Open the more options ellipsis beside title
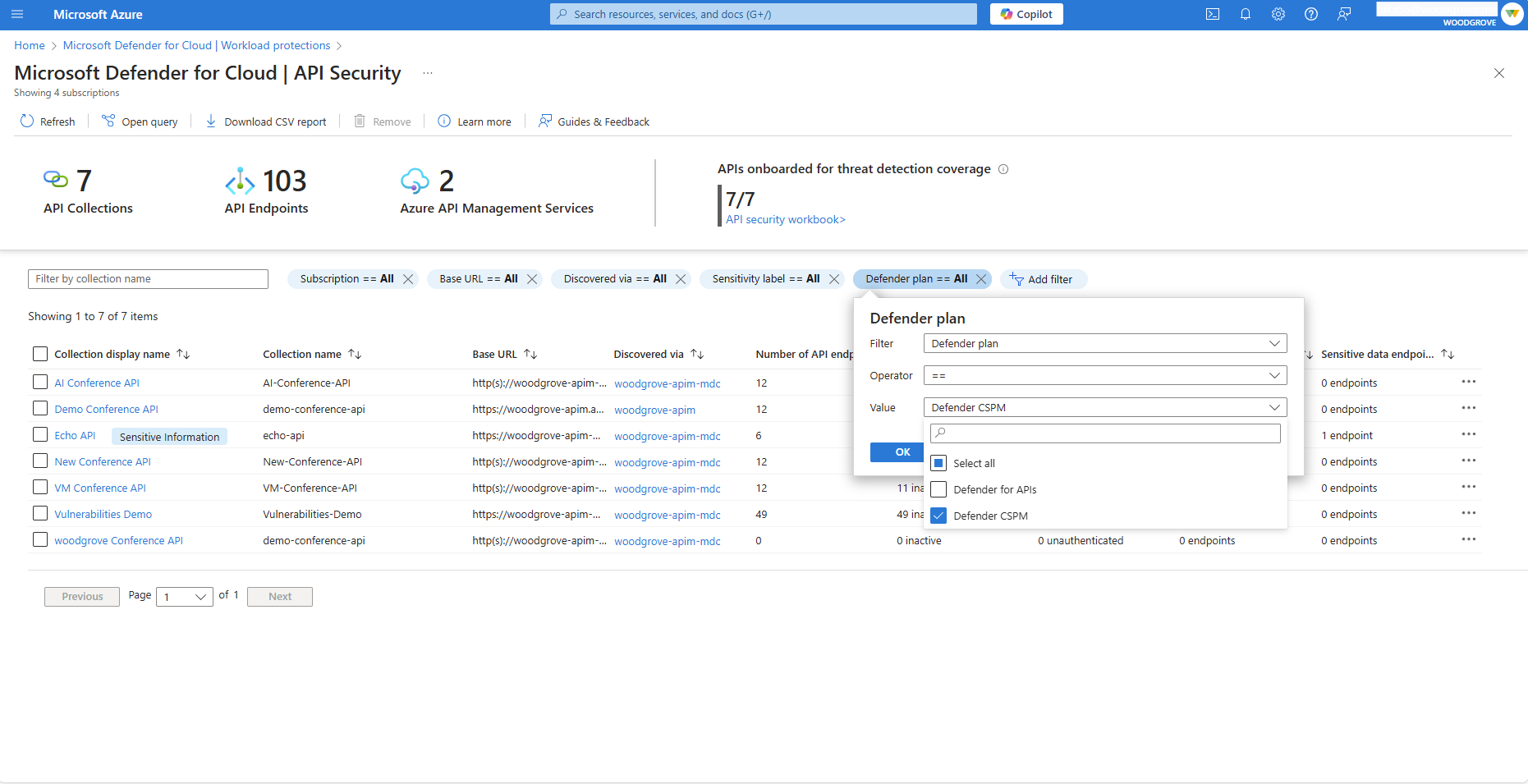This screenshot has height=784, width=1528. [428, 73]
